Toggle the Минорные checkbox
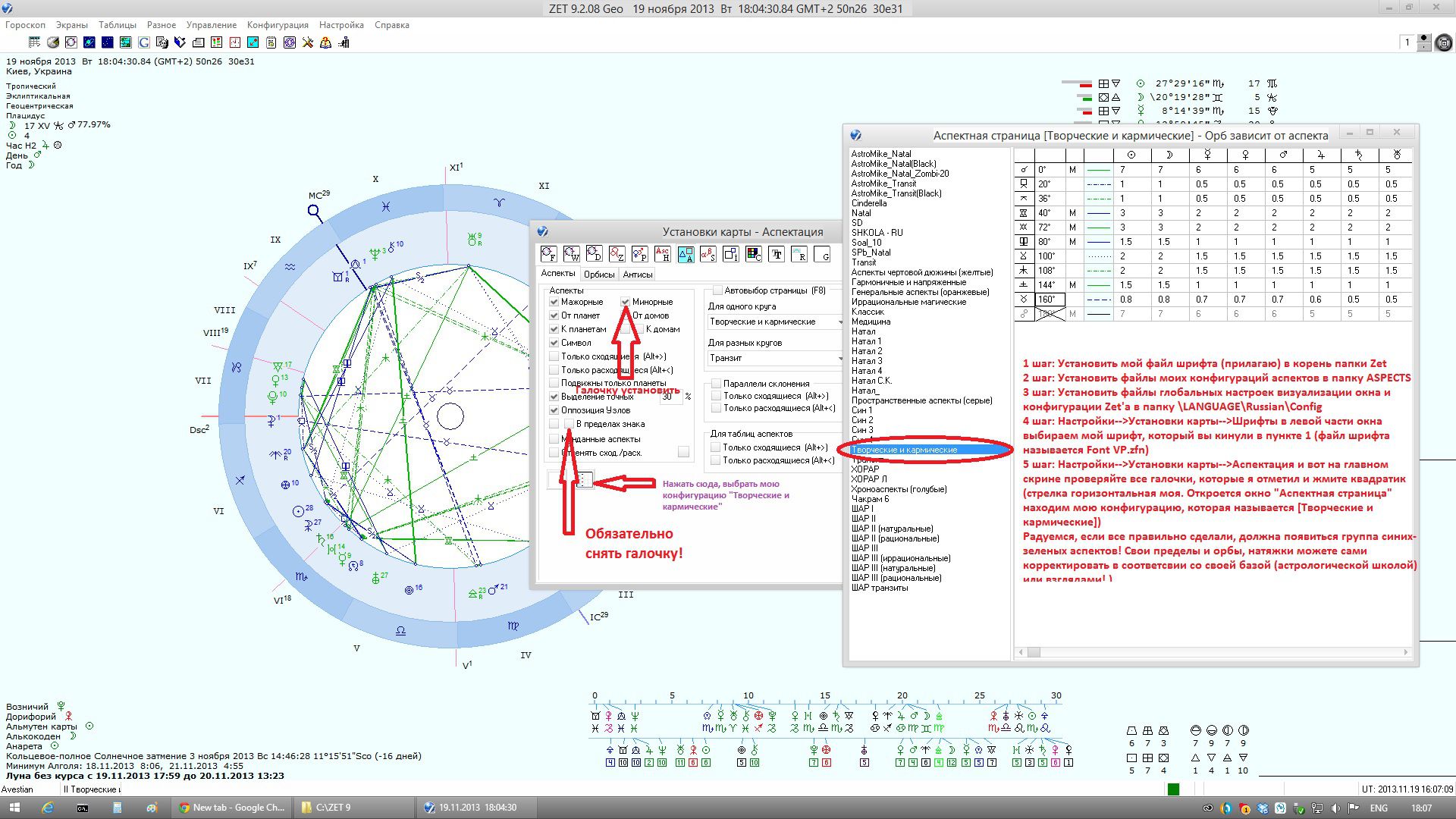The height and width of the screenshot is (819, 1456). click(626, 302)
